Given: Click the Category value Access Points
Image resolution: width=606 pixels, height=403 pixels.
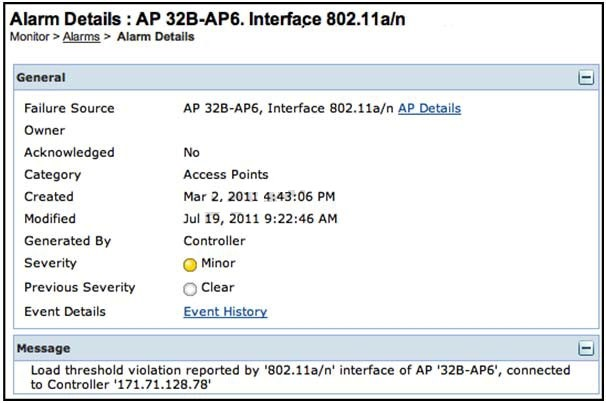Looking at the screenshot, I should point(226,174).
